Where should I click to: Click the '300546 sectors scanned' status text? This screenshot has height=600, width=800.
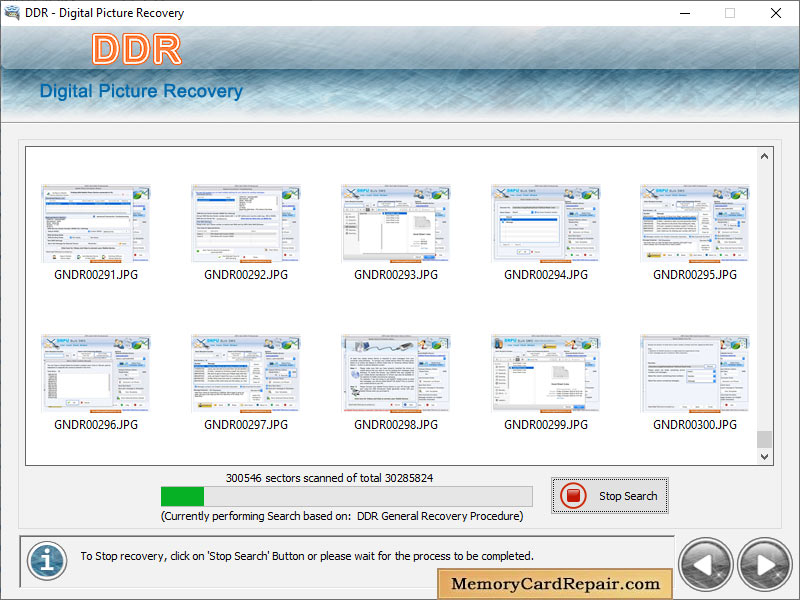pyautogui.click(x=330, y=478)
